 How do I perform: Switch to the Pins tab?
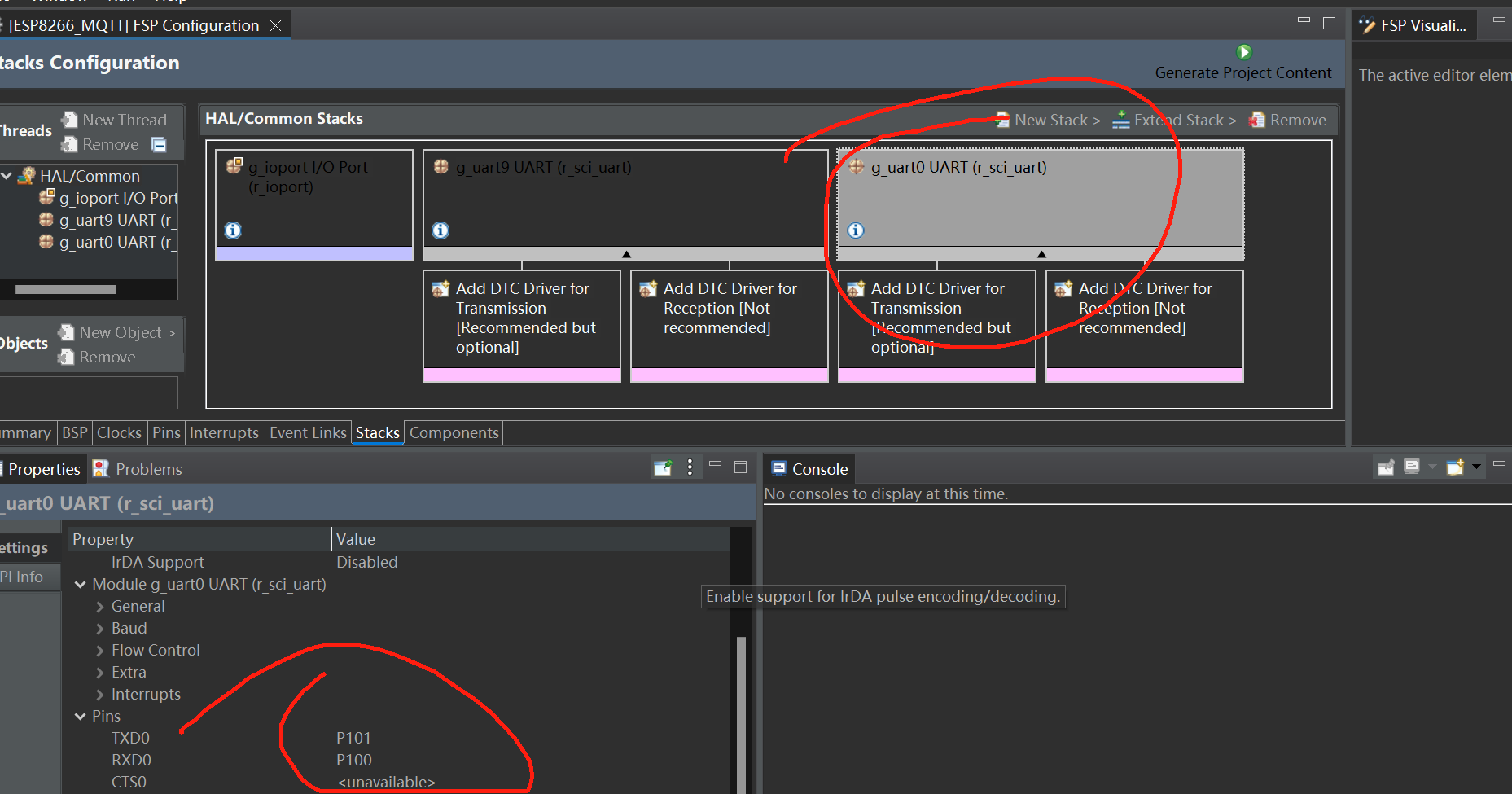(x=166, y=433)
